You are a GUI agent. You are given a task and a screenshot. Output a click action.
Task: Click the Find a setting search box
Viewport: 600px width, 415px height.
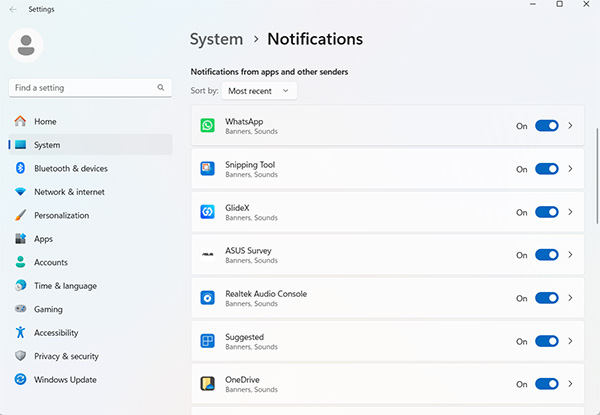tap(82, 88)
